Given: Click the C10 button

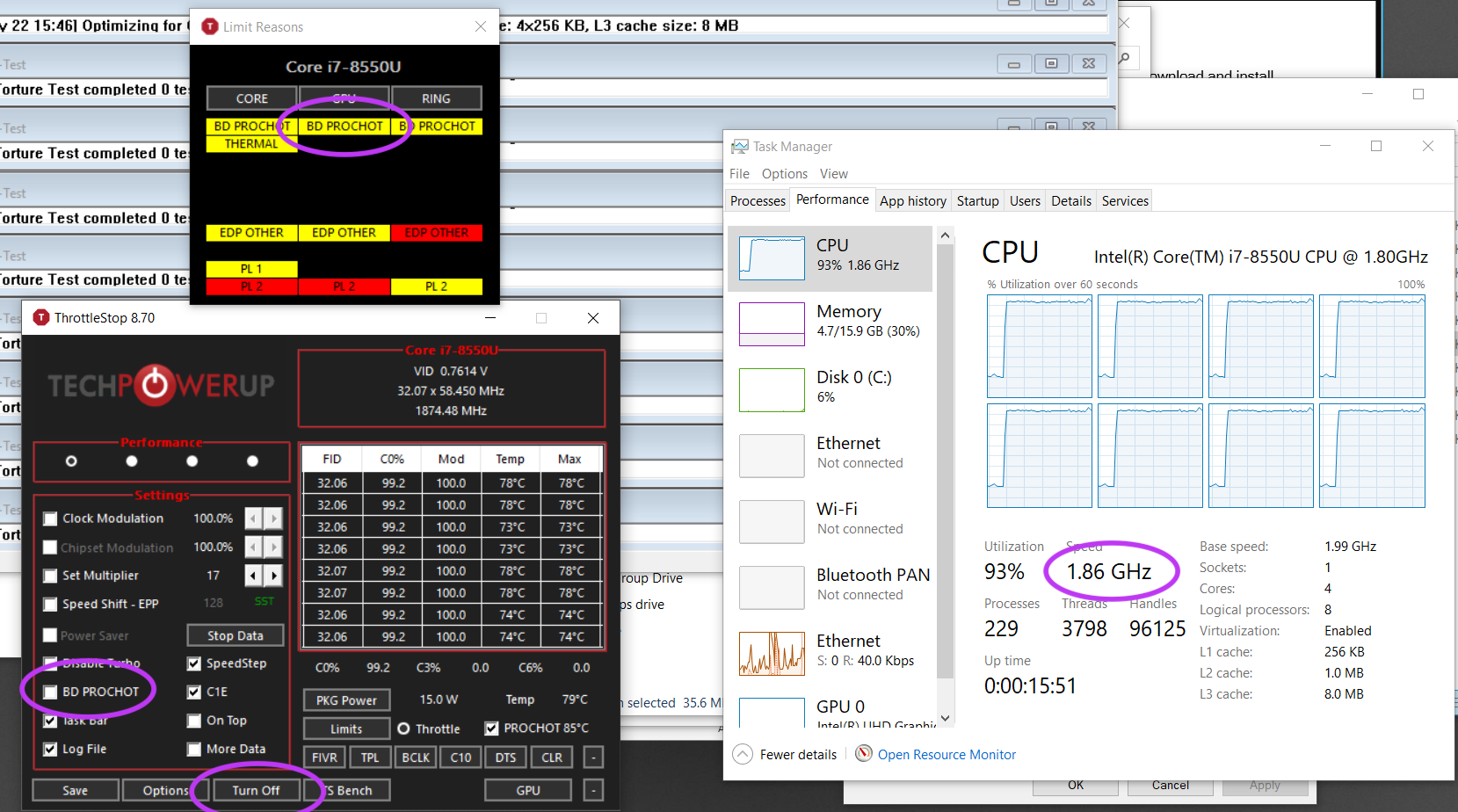Looking at the screenshot, I should tap(461, 758).
